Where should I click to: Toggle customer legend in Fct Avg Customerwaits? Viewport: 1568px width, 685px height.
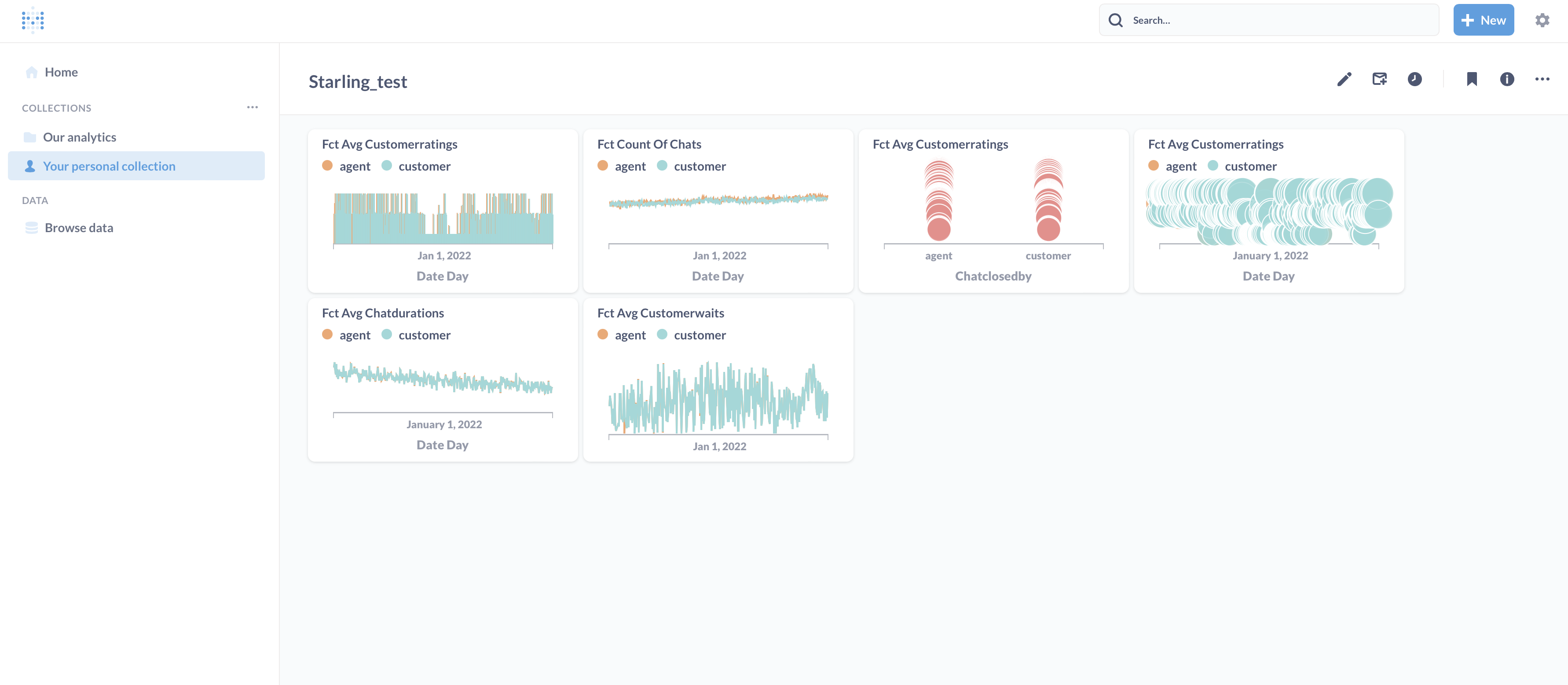click(x=692, y=335)
